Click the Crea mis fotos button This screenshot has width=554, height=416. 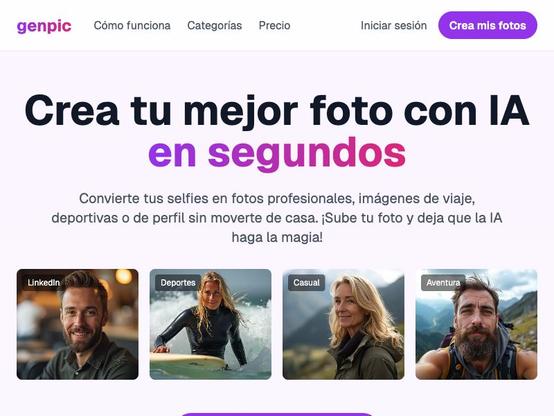(x=488, y=25)
